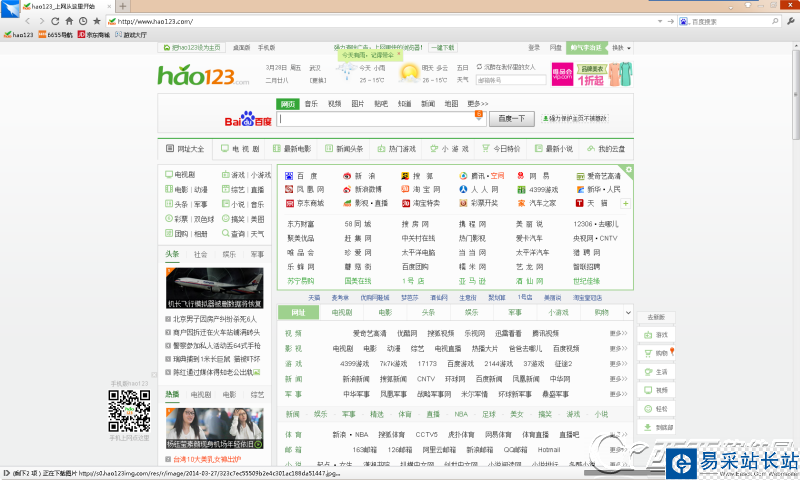Open the 淘宝网 site link
Viewport: 800px width, 480px height.
point(421,189)
